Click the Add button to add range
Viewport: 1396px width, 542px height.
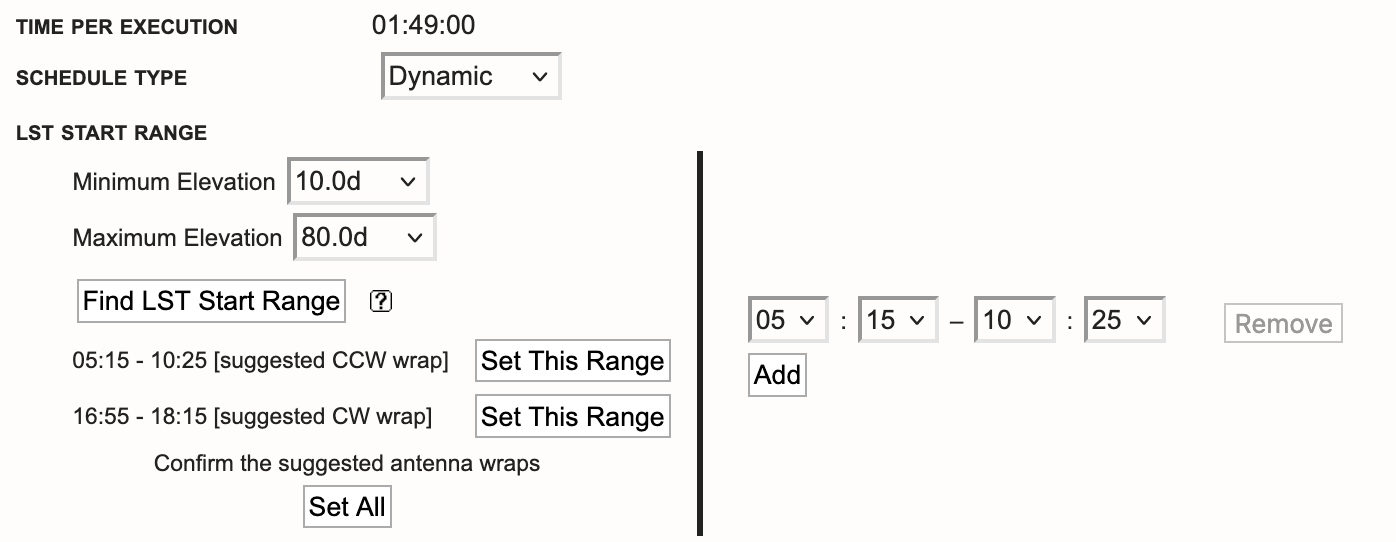(x=777, y=375)
